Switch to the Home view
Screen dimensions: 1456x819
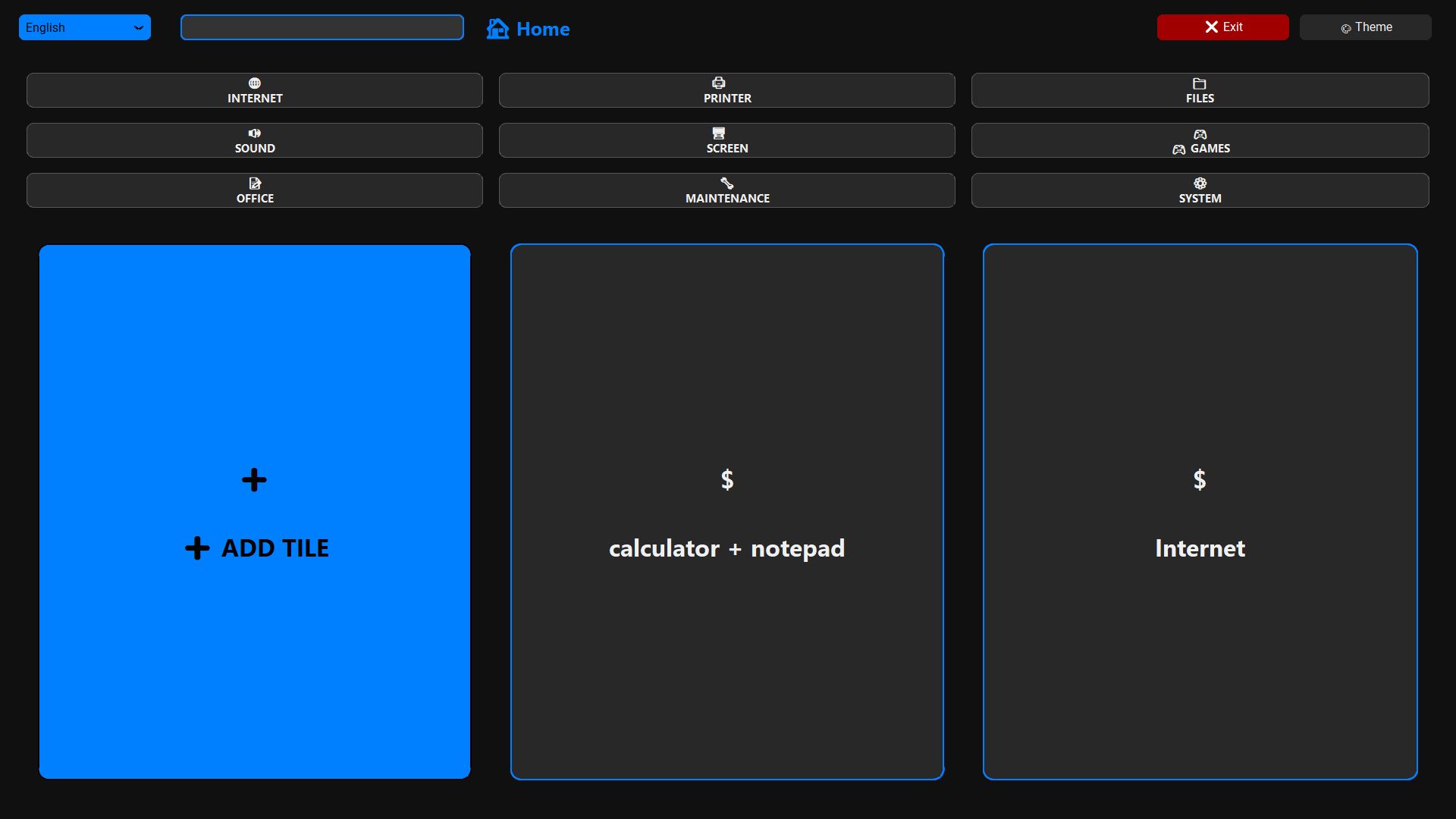(x=543, y=30)
